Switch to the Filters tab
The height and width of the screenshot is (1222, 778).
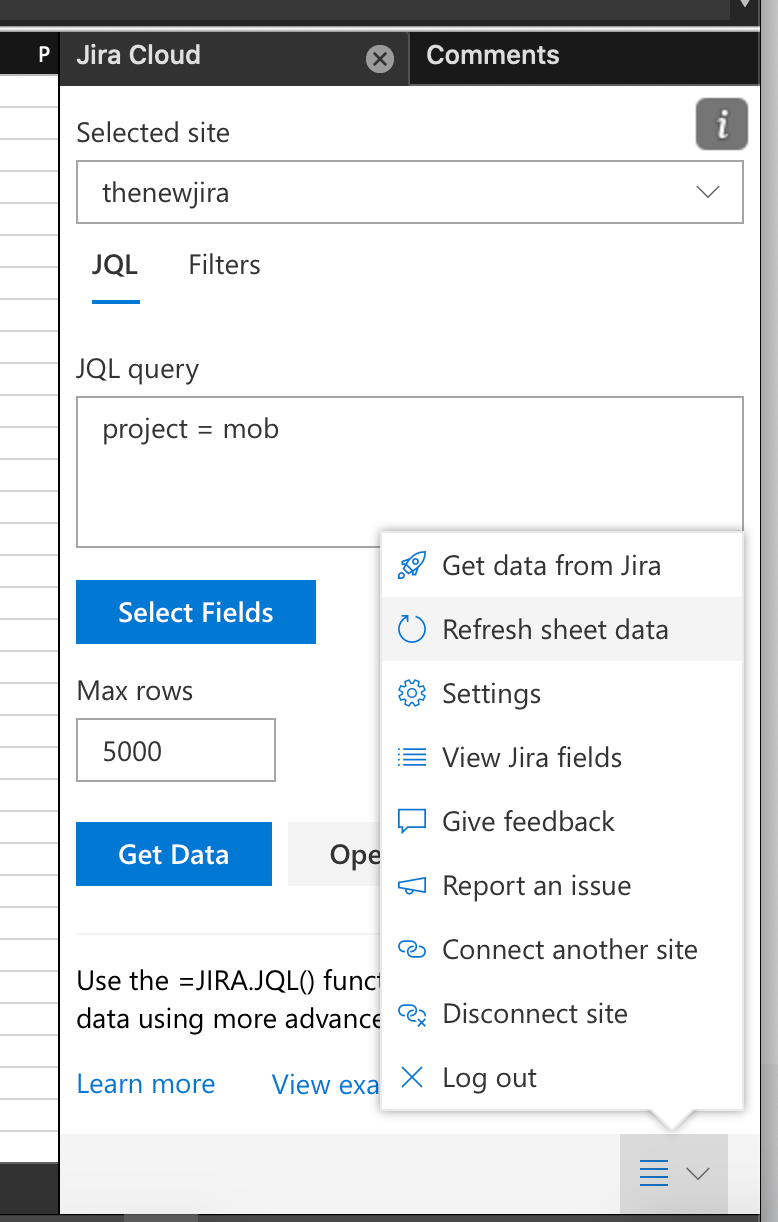click(x=223, y=265)
